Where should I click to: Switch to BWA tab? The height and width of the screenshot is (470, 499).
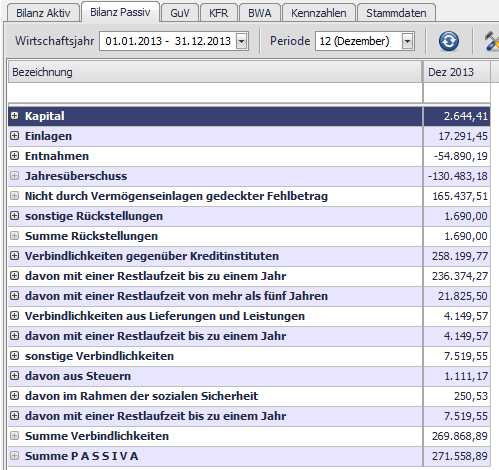pos(260,13)
